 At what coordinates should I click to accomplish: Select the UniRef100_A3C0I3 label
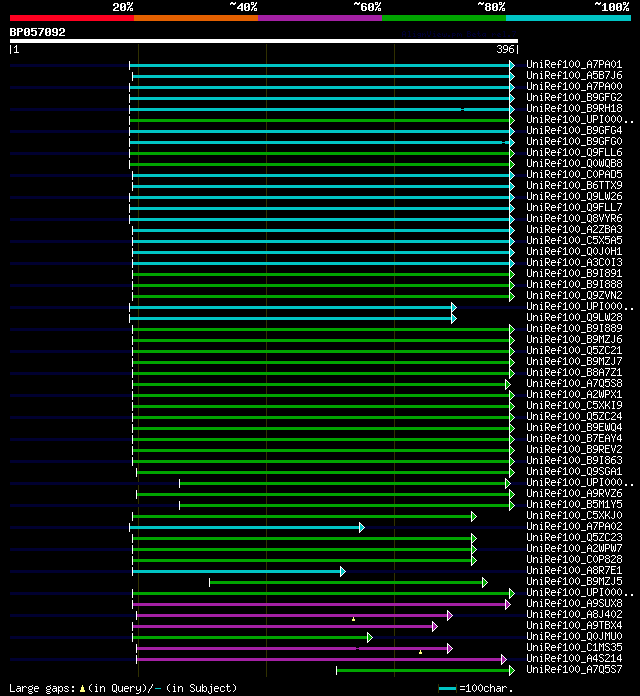point(574,262)
